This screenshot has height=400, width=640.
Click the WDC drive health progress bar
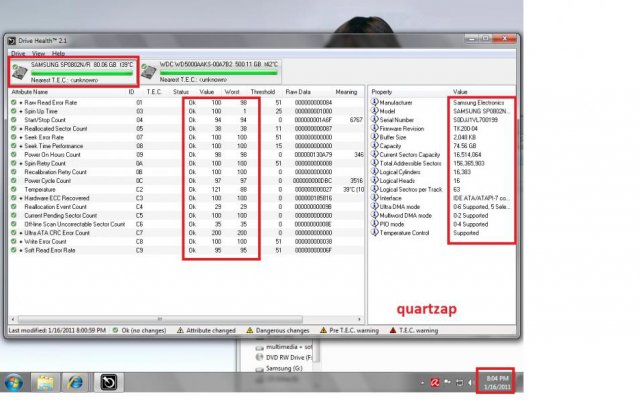coord(218,73)
